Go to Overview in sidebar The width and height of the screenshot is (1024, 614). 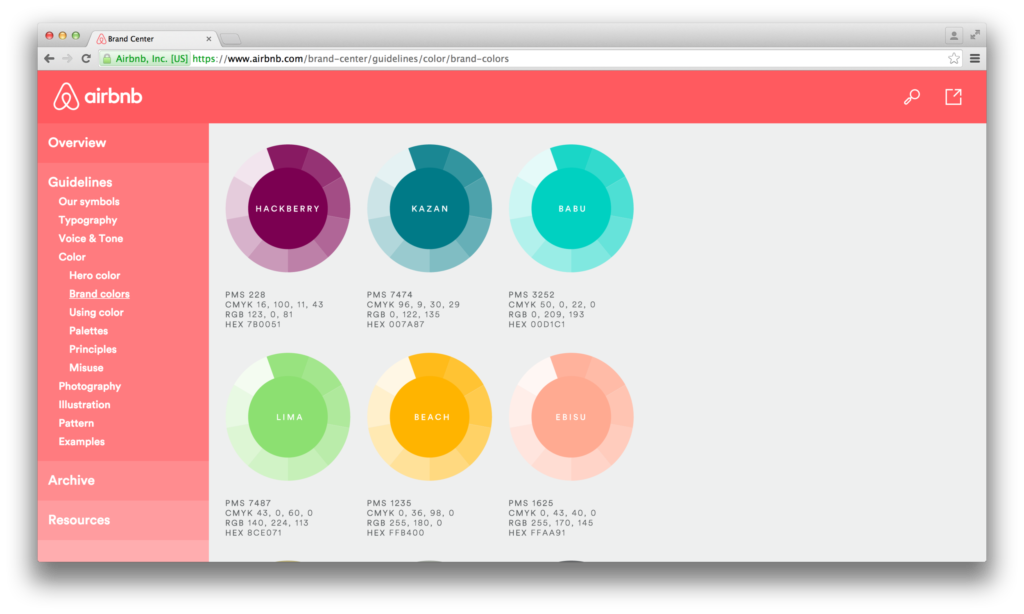pyautogui.click(x=77, y=143)
